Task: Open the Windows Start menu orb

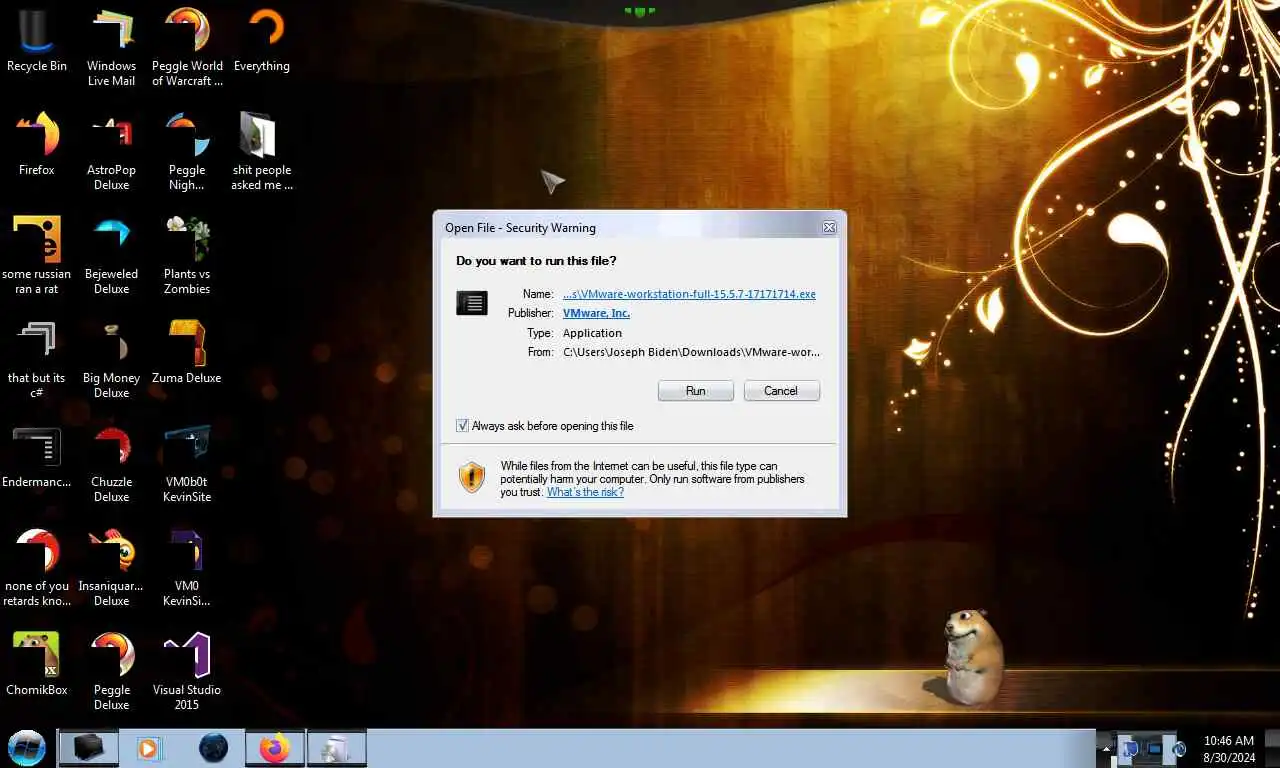Action: click(x=27, y=748)
